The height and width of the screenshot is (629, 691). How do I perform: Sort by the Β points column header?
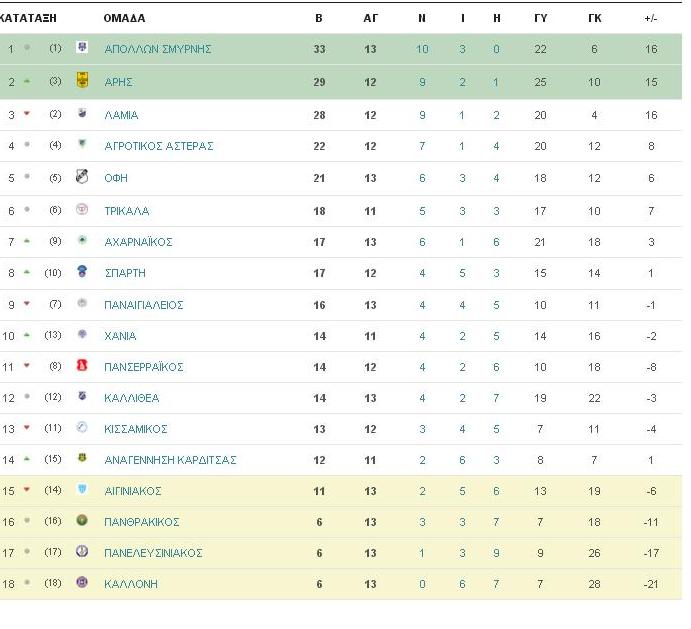(319, 18)
